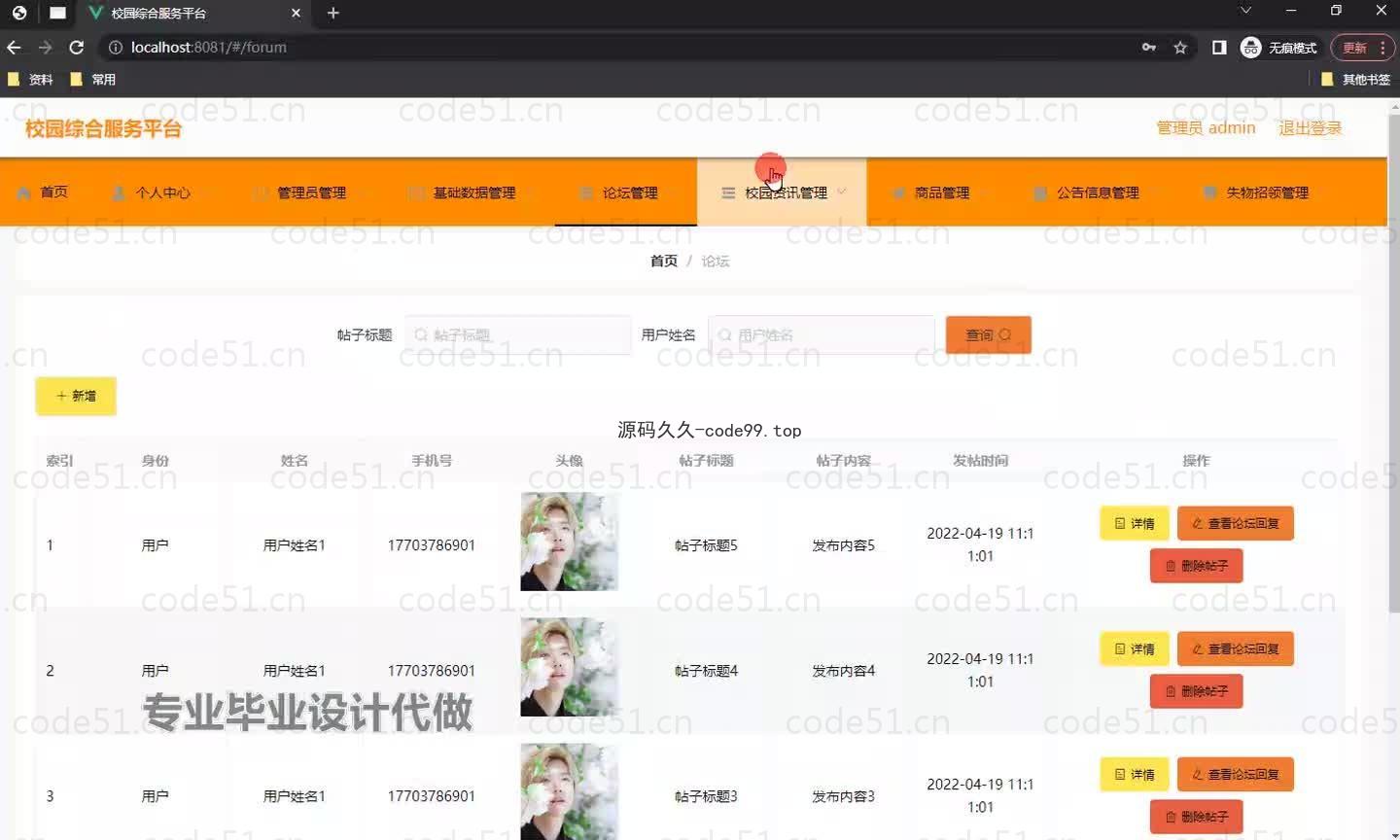Click the 查询 search button
Viewport: 1400px width, 840px height.
988,334
